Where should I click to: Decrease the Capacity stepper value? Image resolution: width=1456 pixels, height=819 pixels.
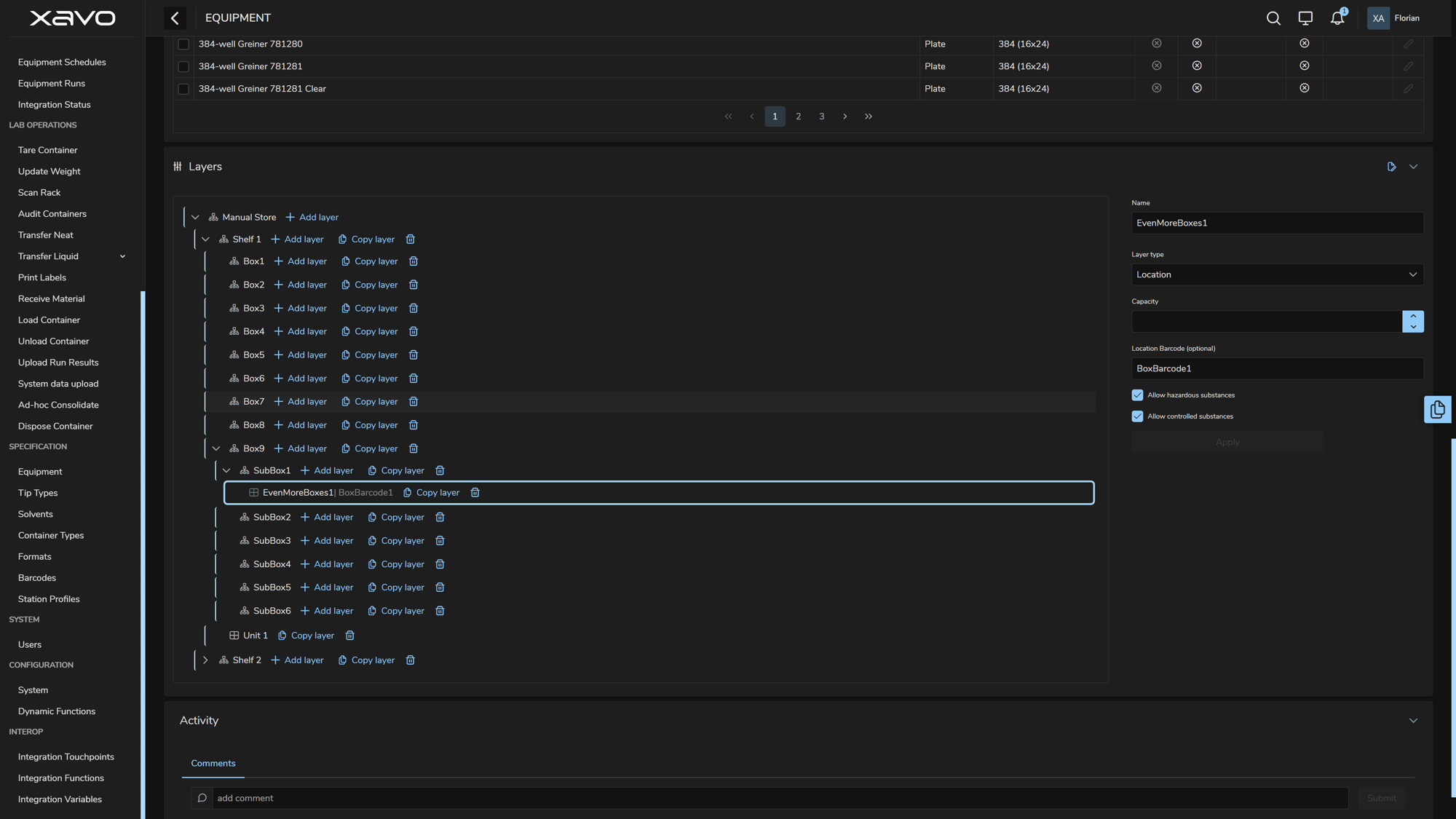[1413, 327]
